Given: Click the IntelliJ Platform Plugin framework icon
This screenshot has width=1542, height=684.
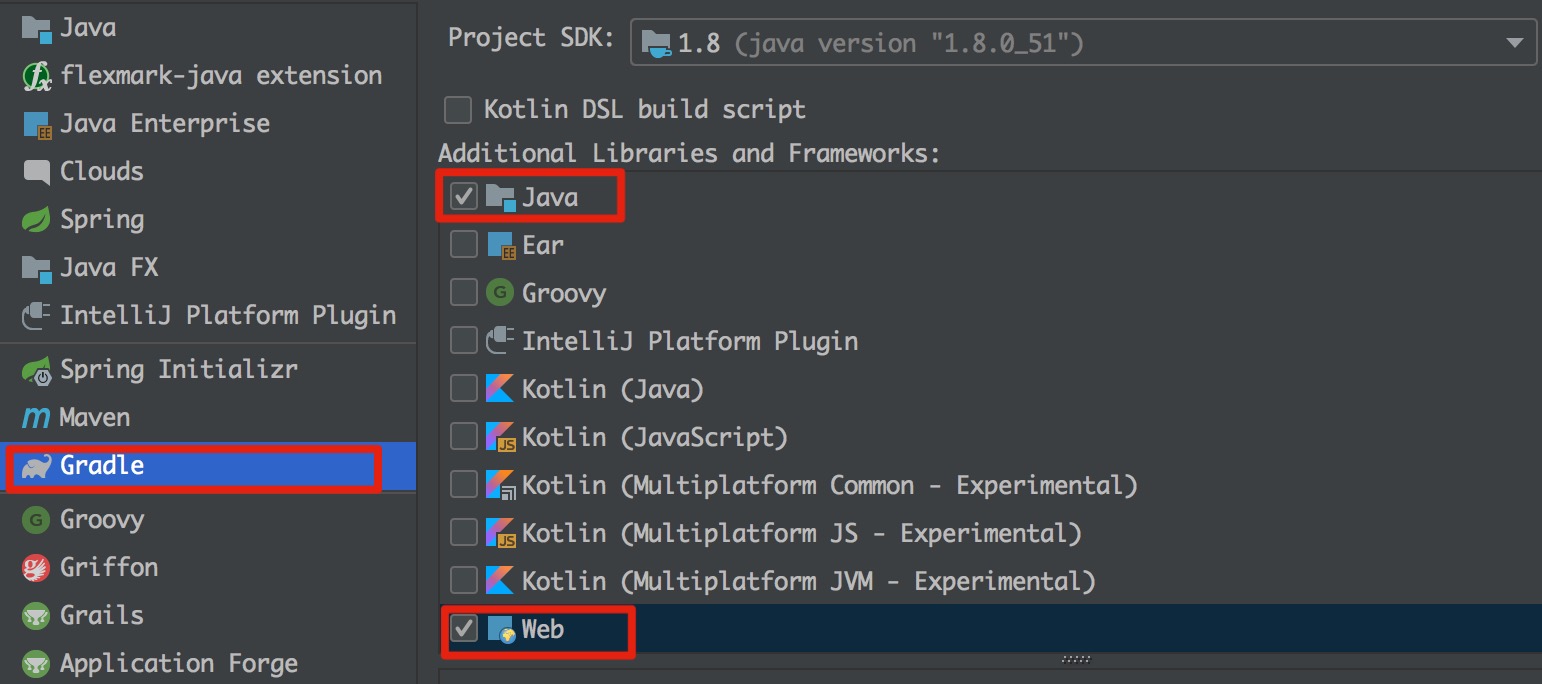Looking at the screenshot, I should [x=500, y=341].
